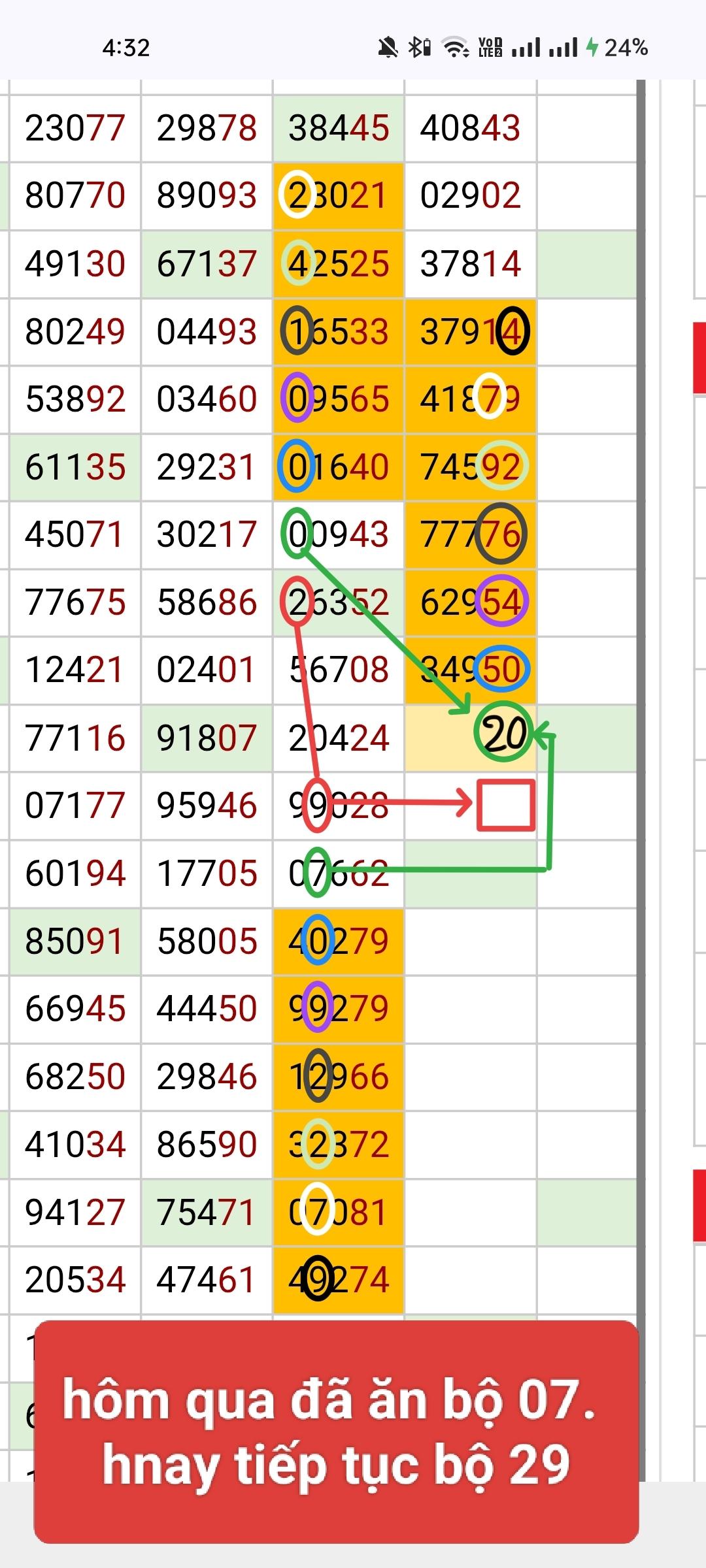Tap the purple circled 54 in 62954
The image size is (706, 1568).
click(501, 602)
